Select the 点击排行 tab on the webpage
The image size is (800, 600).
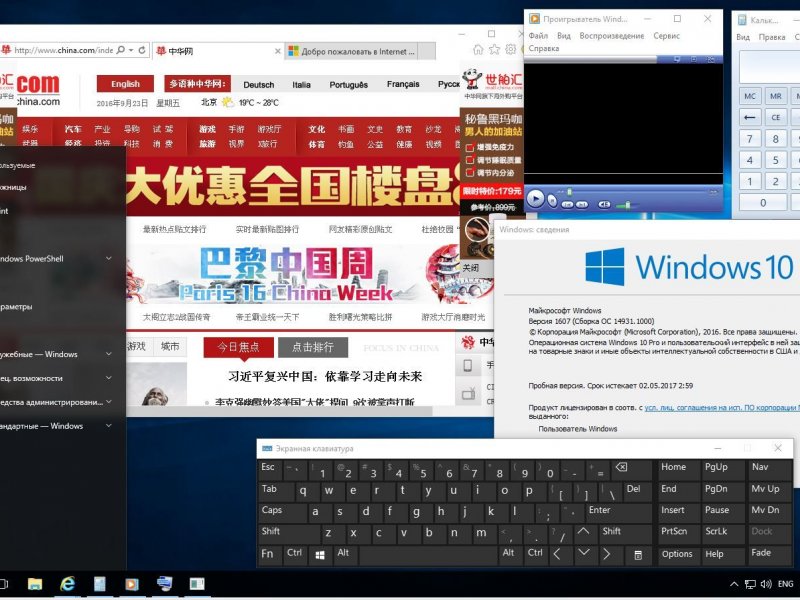(313, 347)
